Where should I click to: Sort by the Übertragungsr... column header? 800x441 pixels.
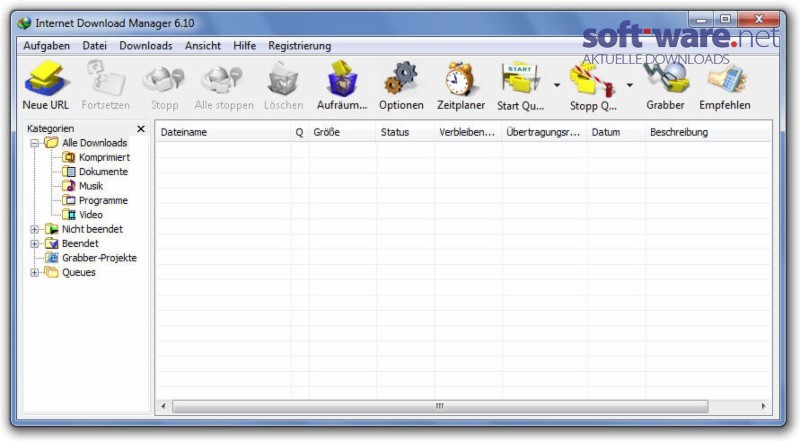point(544,132)
